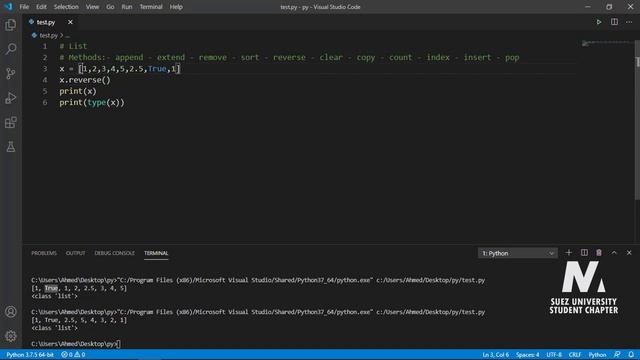Image resolution: width=640 pixels, height=360 pixels.
Task: Open notifications bell in status bar
Action: [x=631, y=354]
